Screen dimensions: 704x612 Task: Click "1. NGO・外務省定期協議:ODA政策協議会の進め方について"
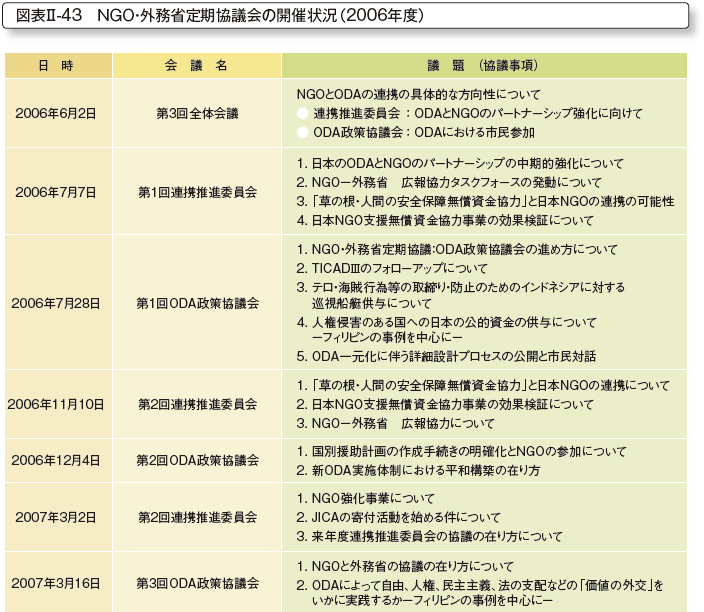(457, 250)
